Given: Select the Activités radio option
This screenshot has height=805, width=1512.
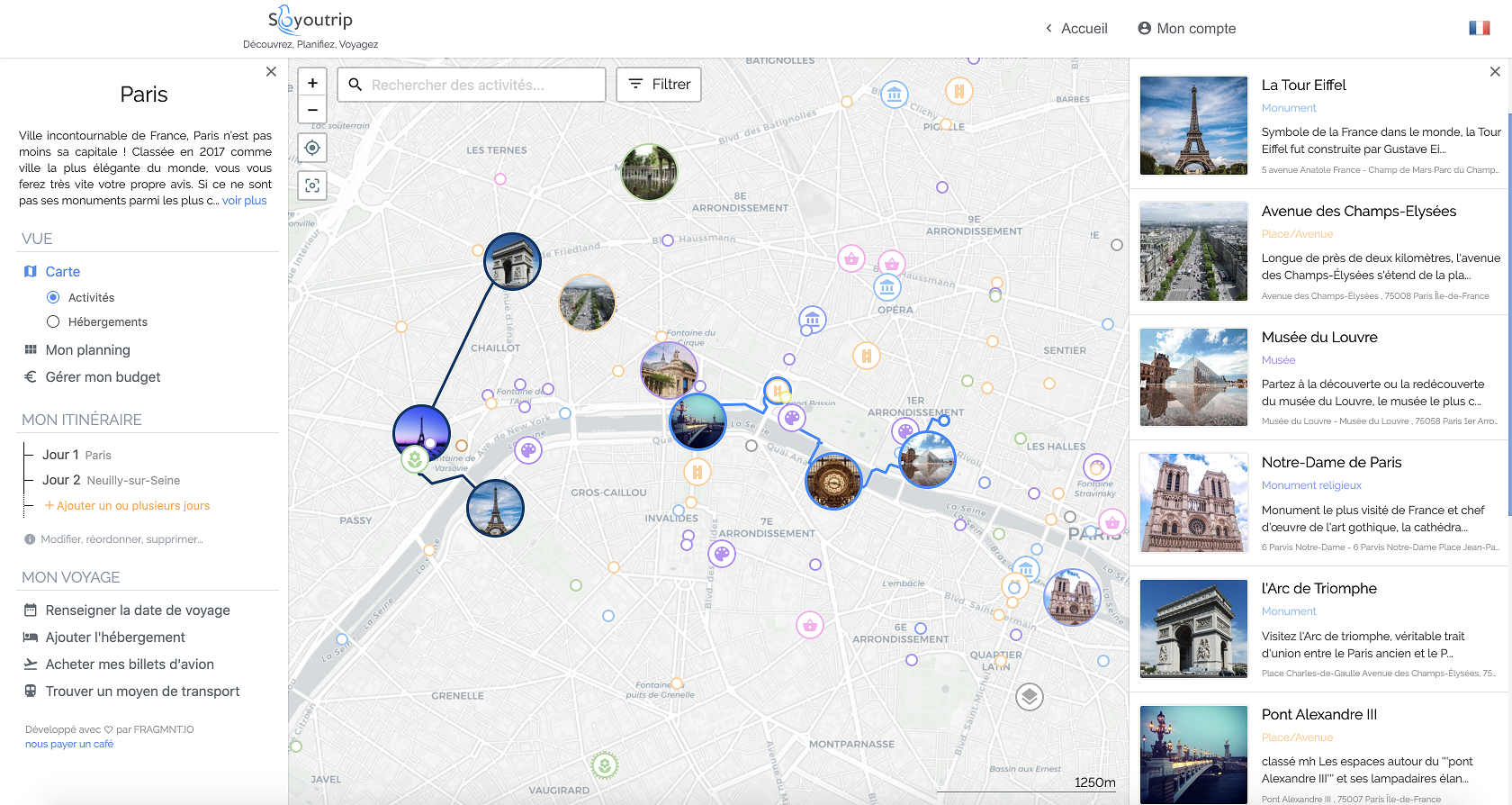Looking at the screenshot, I should [53, 297].
